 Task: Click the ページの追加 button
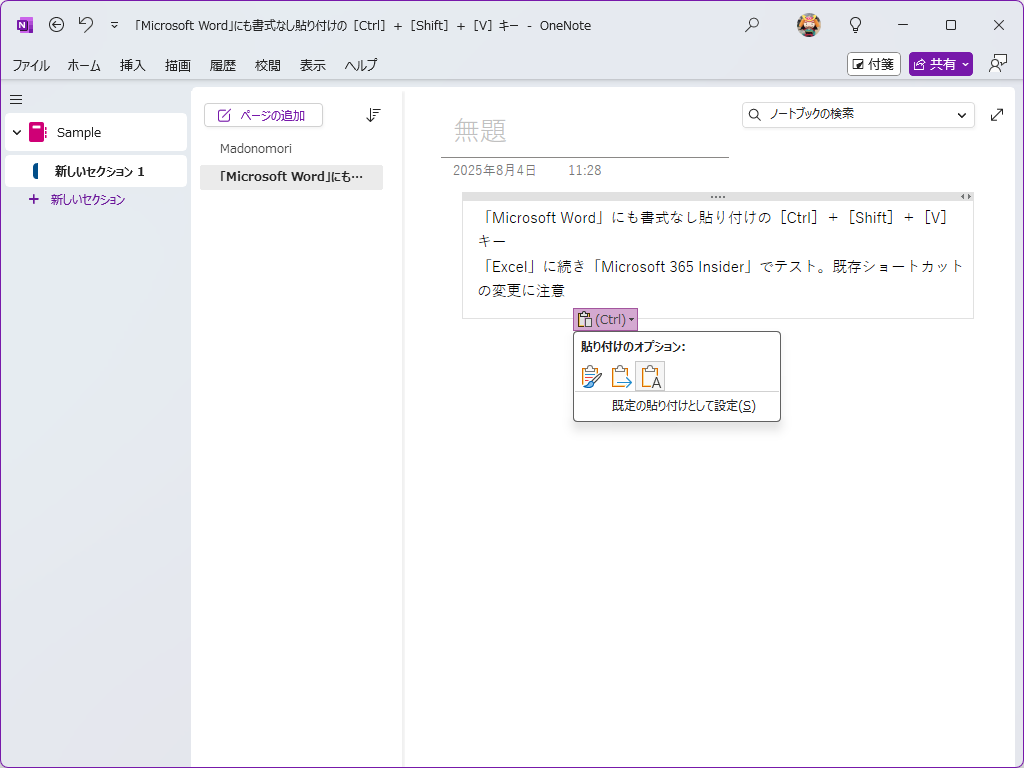click(x=263, y=115)
